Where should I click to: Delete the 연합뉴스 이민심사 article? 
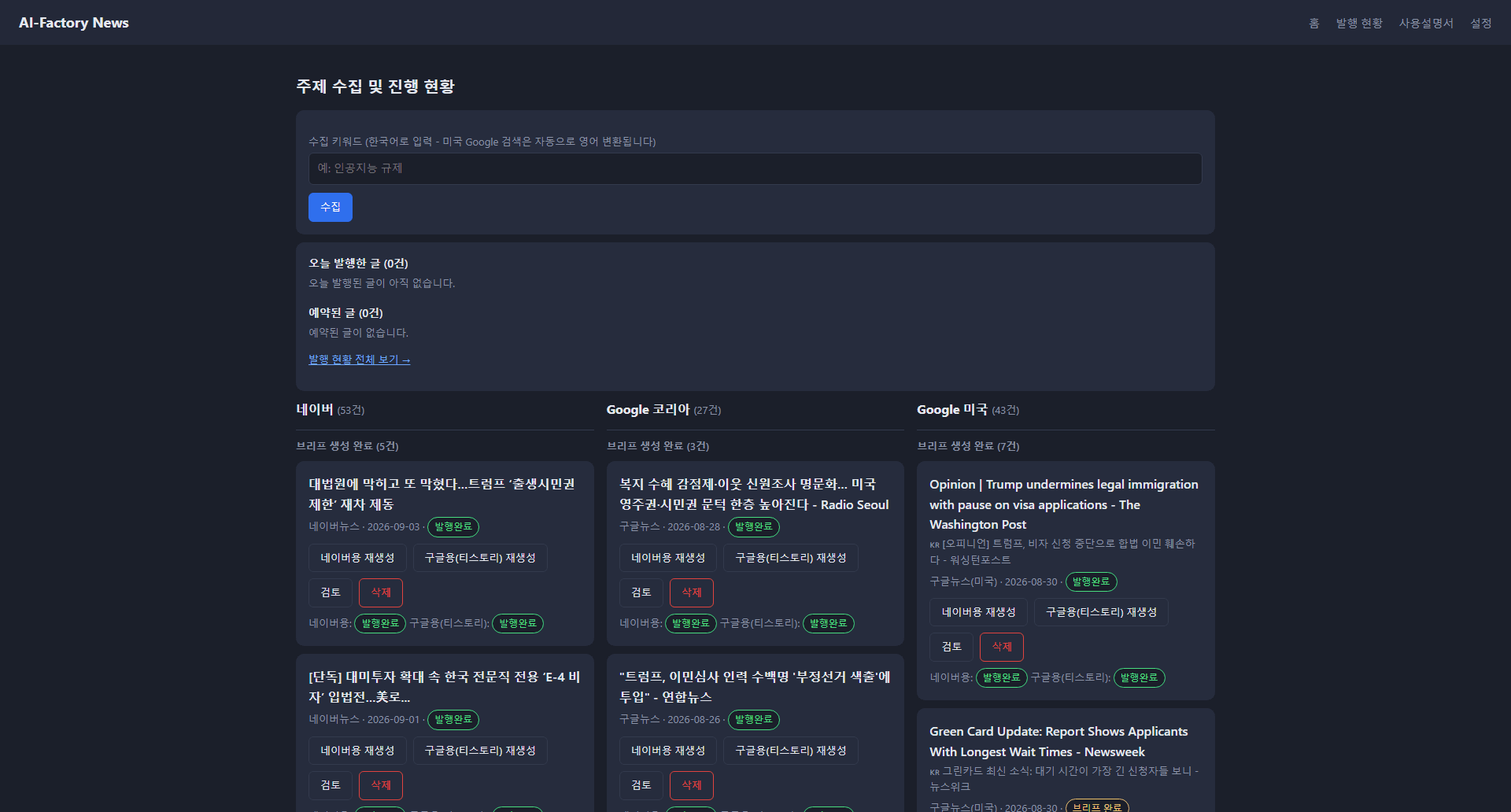[x=692, y=785]
